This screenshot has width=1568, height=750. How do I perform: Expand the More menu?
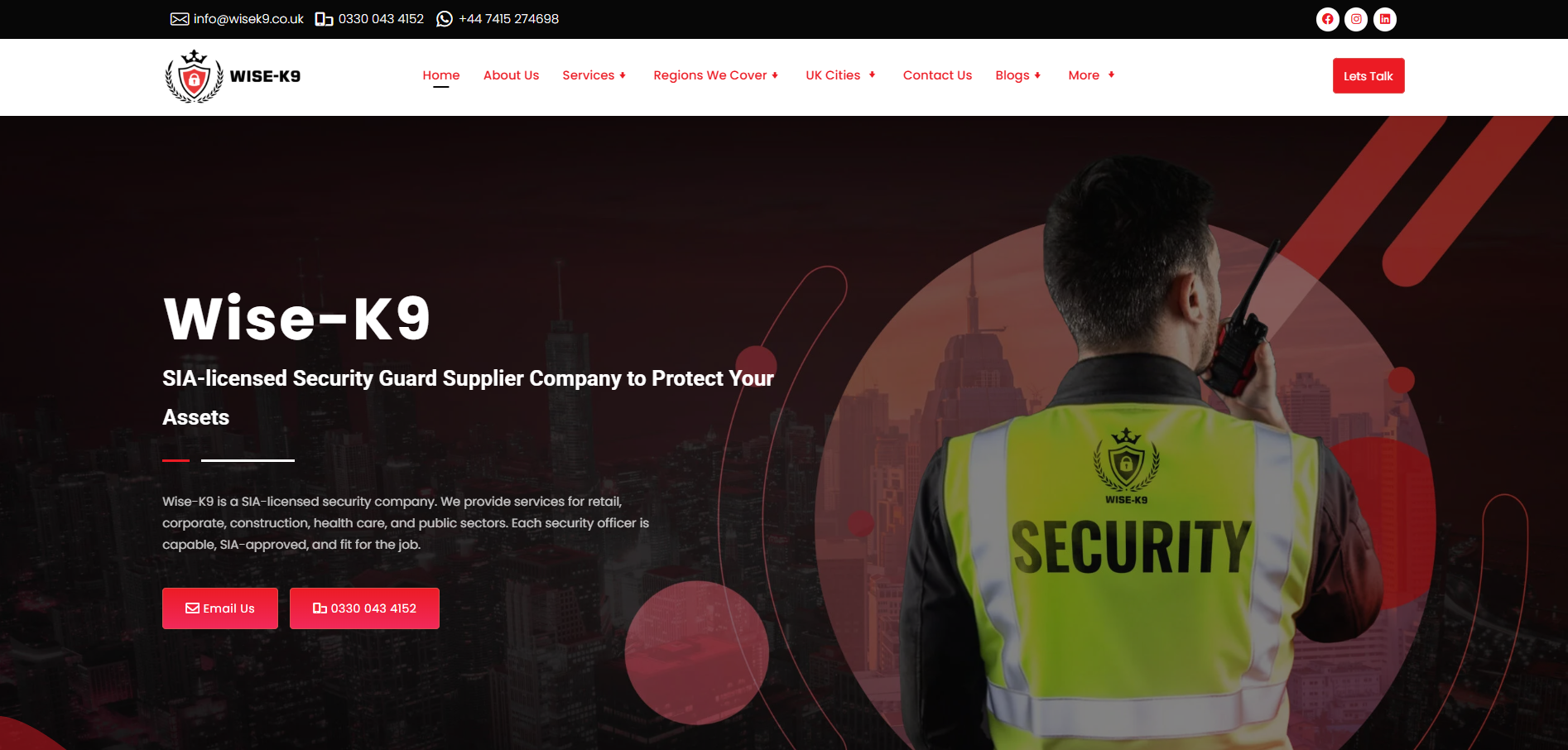pyautogui.click(x=1091, y=75)
